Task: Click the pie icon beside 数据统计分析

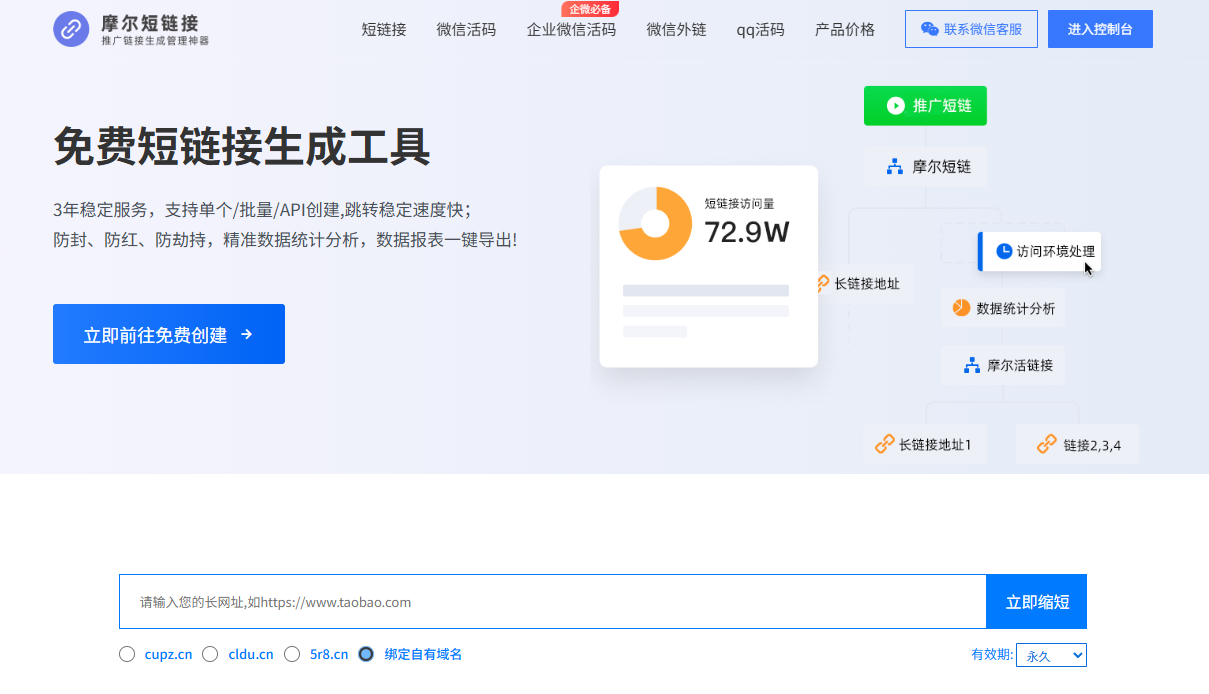Action: [x=961, y=307]
